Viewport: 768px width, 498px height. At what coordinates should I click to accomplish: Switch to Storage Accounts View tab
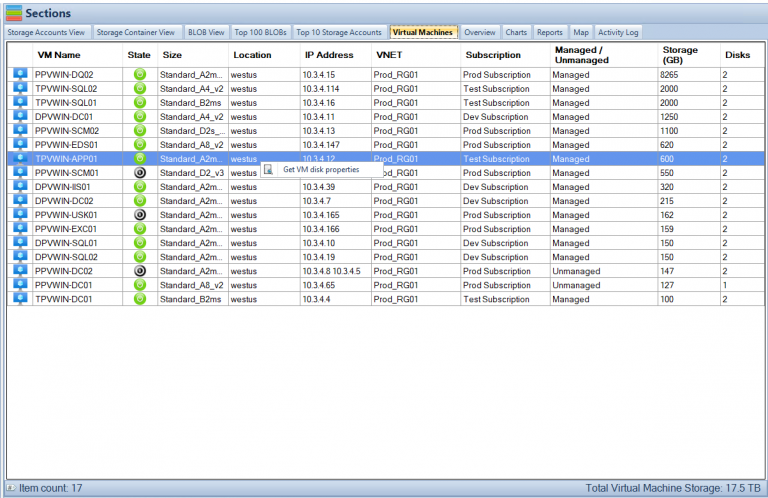47,32
